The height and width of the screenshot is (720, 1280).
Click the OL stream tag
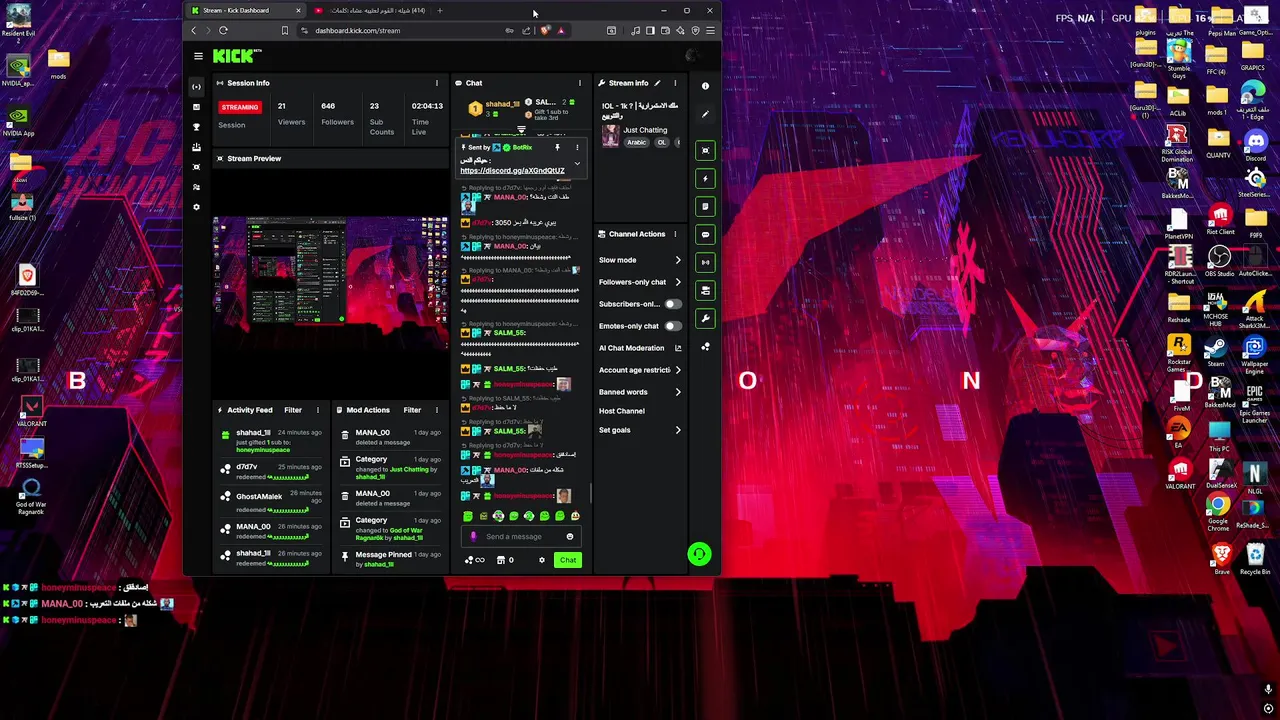coord(661,143)
